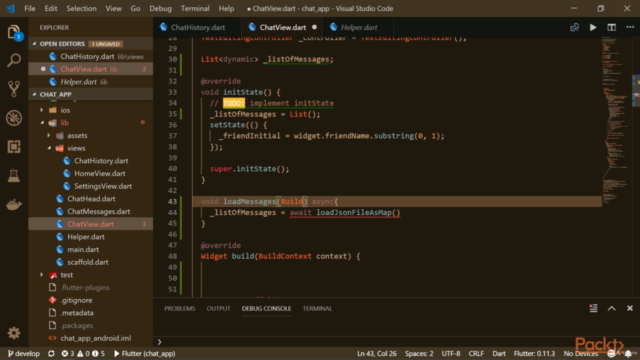Open editor More Actions ellipsis menu

630,27
